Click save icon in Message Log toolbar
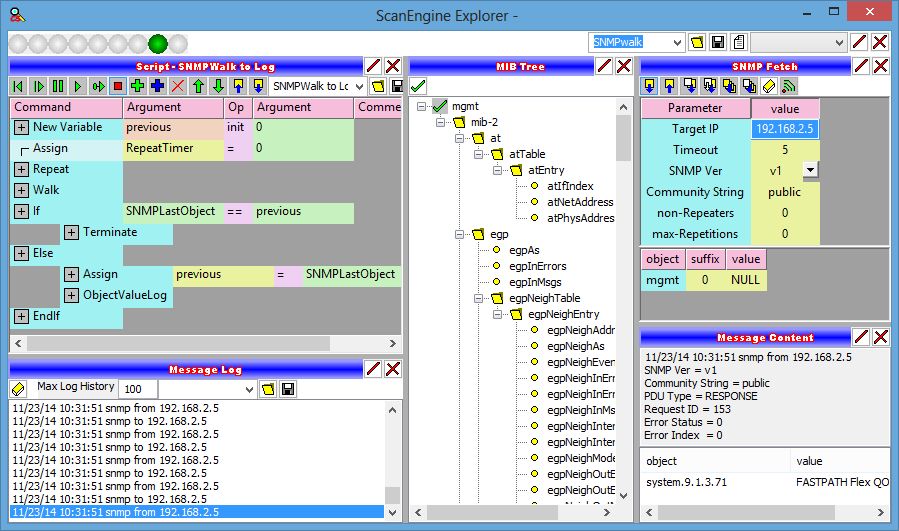 click(x=287, y=388)
